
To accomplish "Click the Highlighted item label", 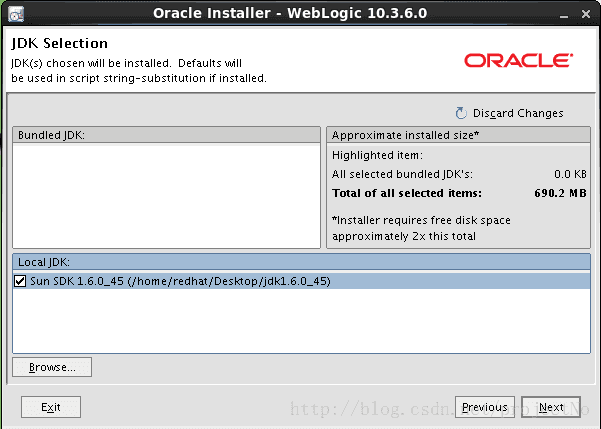I will tap(377, 155).
